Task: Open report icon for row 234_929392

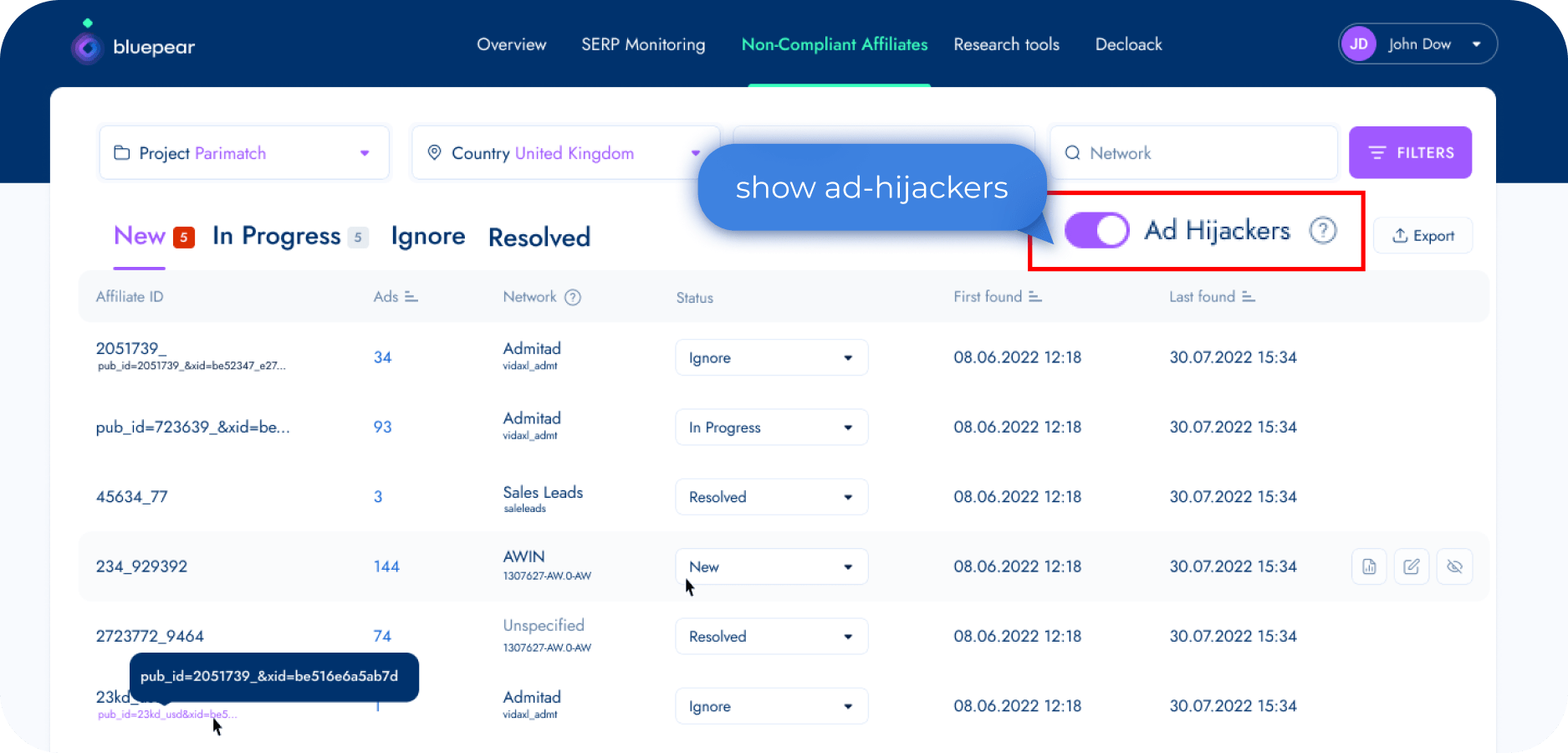Action: [1369, 566]
